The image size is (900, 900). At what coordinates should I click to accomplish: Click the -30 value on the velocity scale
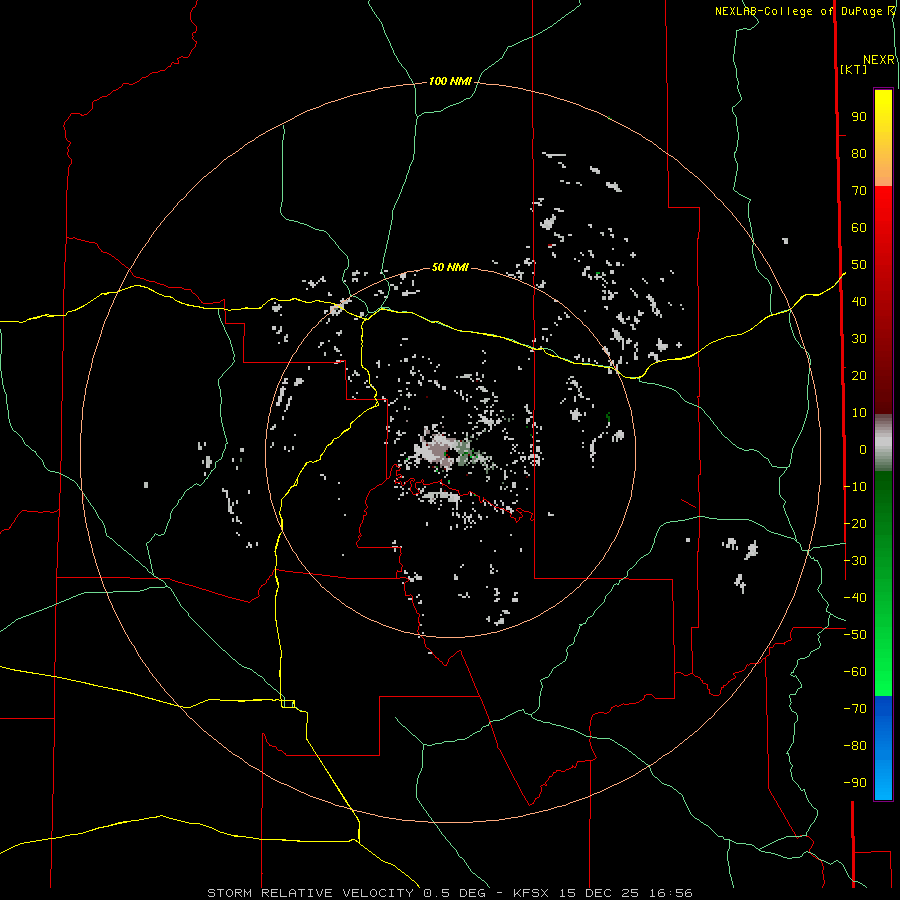855,561
